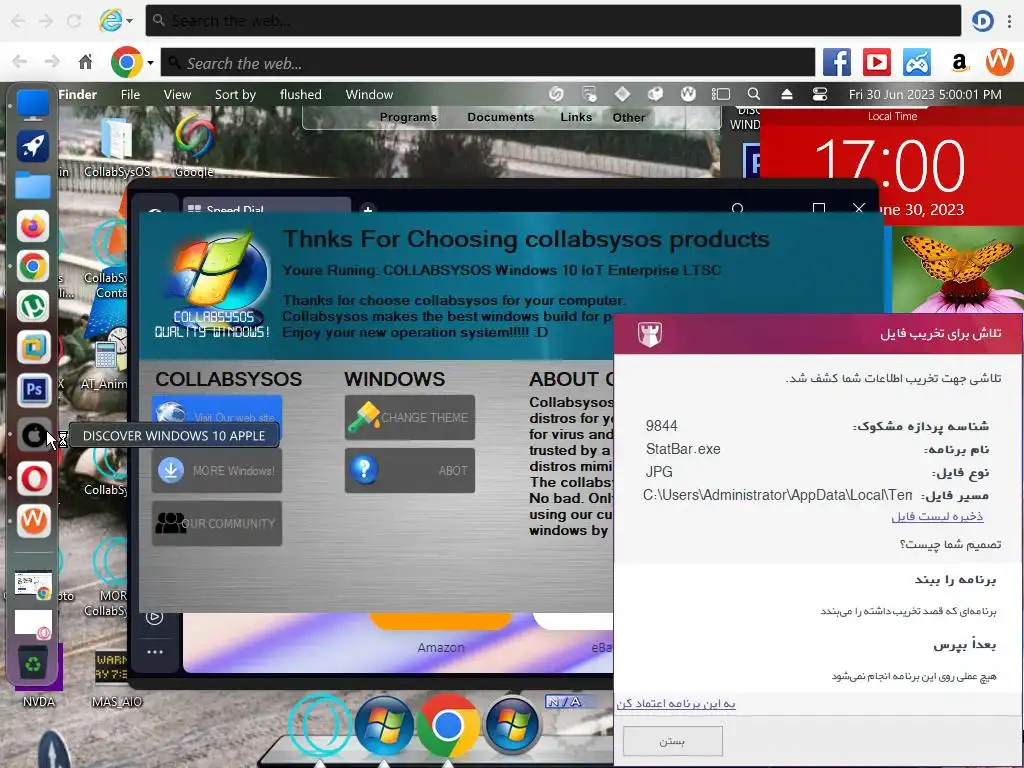Open the Window menu
This screenshot has width=1024, height=768.
369,94
